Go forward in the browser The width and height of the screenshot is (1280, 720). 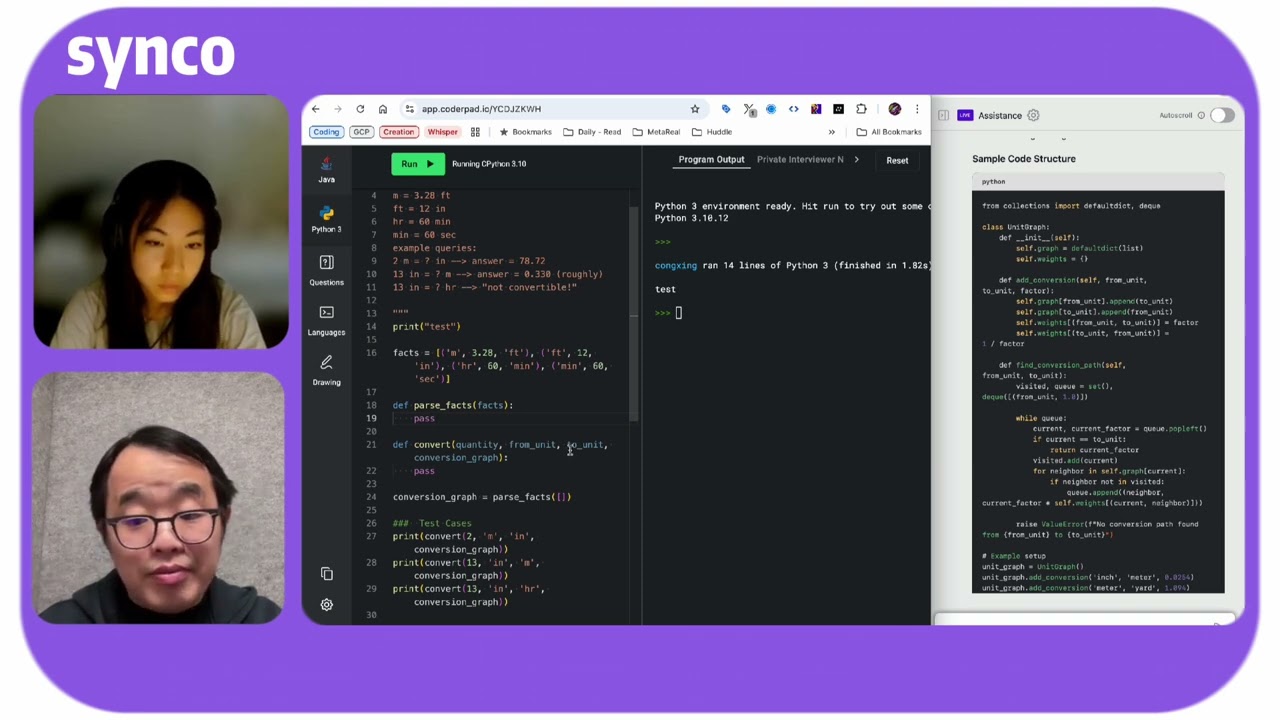(x=338, y=109)
